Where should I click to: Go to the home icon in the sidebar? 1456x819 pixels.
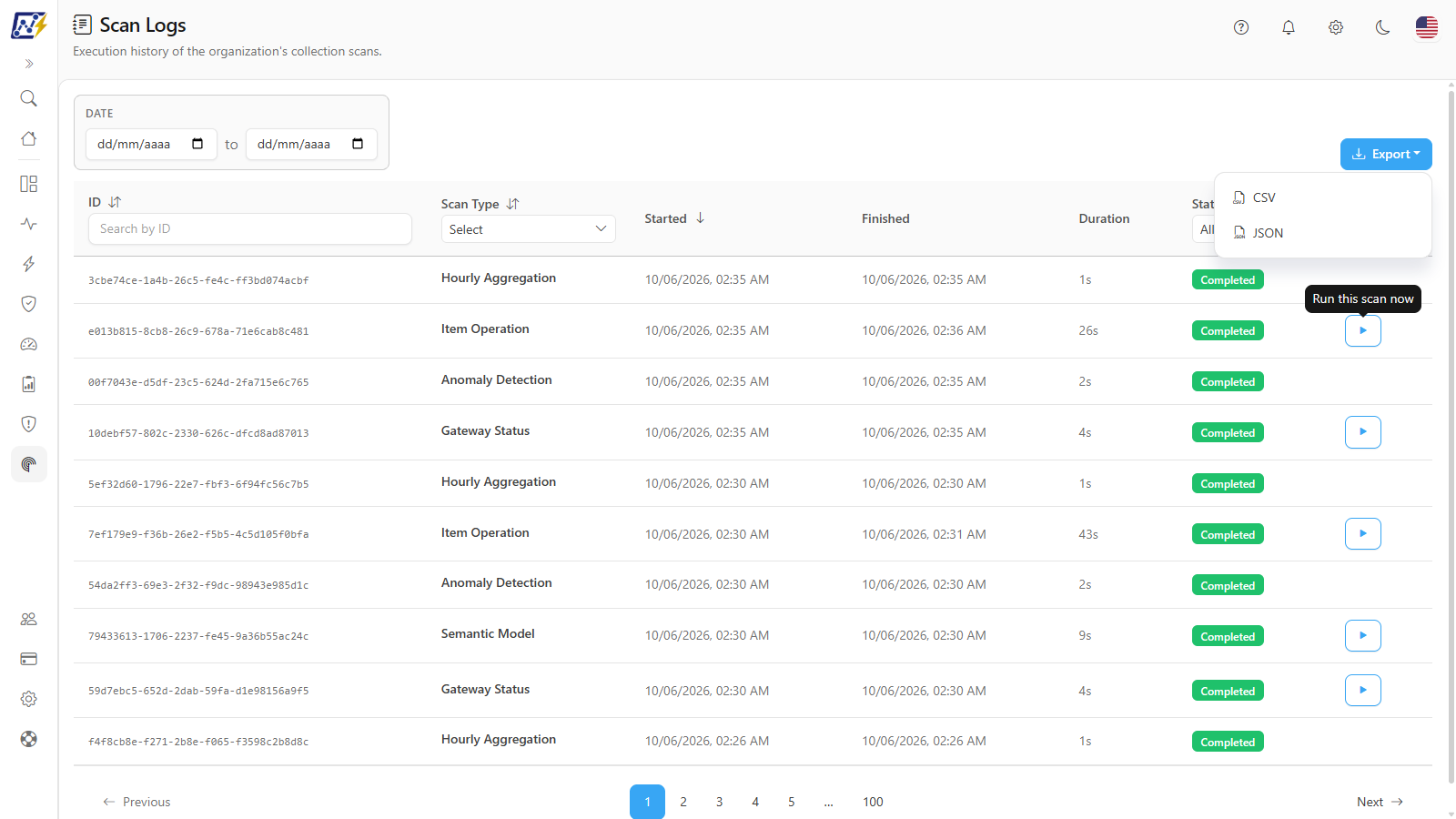[x=29, y=138]
